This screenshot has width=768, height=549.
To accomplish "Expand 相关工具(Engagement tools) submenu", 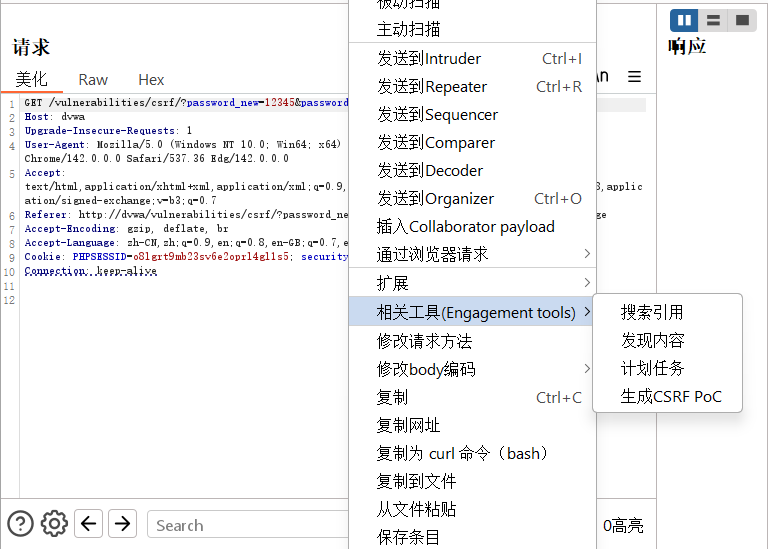I will click(x=472, y=312).
